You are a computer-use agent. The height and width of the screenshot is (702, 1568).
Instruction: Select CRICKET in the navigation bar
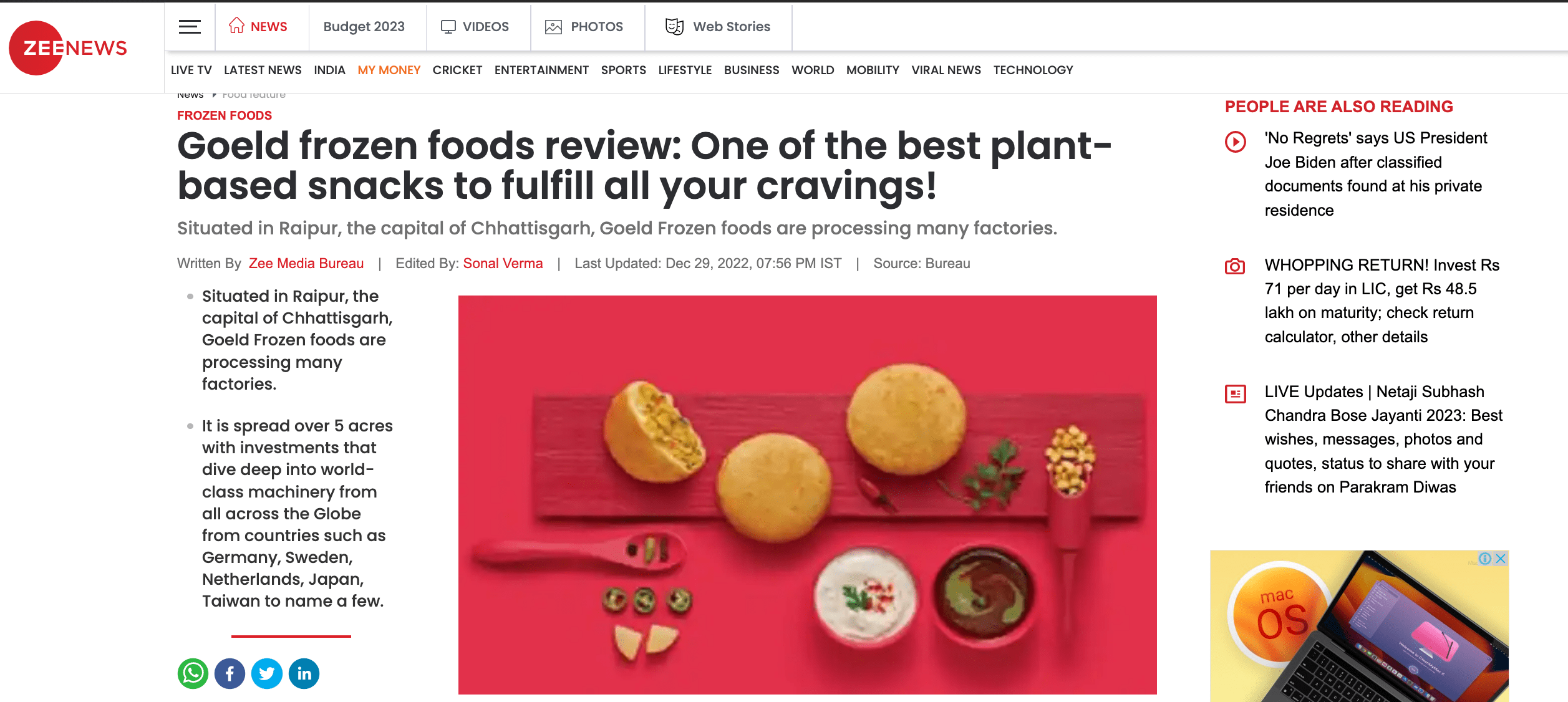[x=457, y=70]
